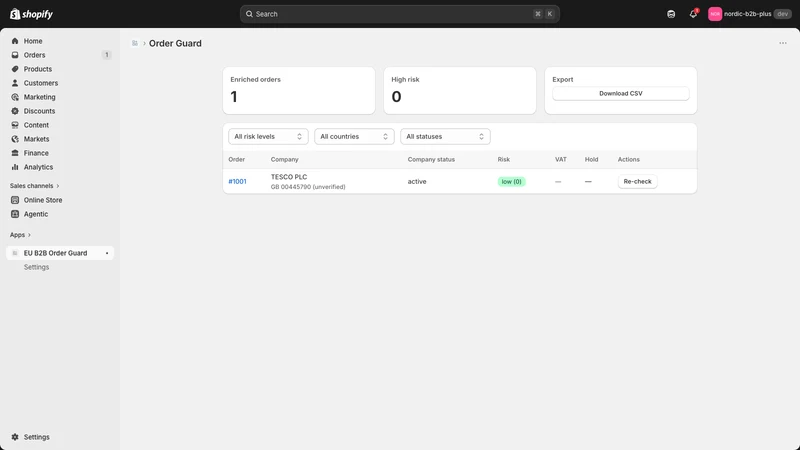Screen dimensions: 800x450
Task: Click the Discounts icon
Action: coord(15,111)
